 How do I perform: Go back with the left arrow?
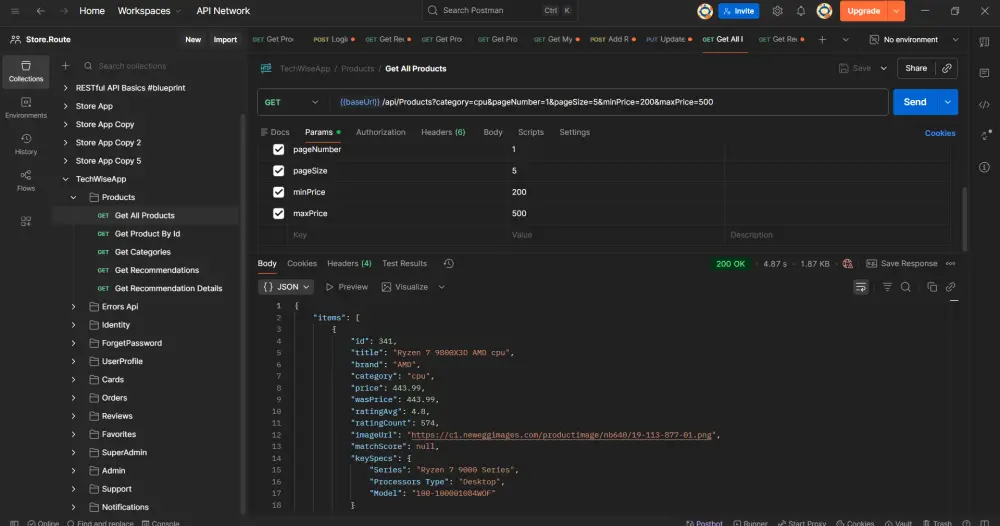(x=41, y=11)
